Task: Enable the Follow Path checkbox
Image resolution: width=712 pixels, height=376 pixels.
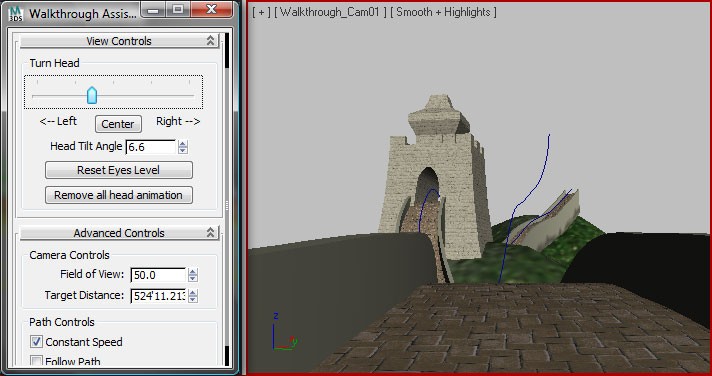Action: pyautogui.click(x=36, y=361)
